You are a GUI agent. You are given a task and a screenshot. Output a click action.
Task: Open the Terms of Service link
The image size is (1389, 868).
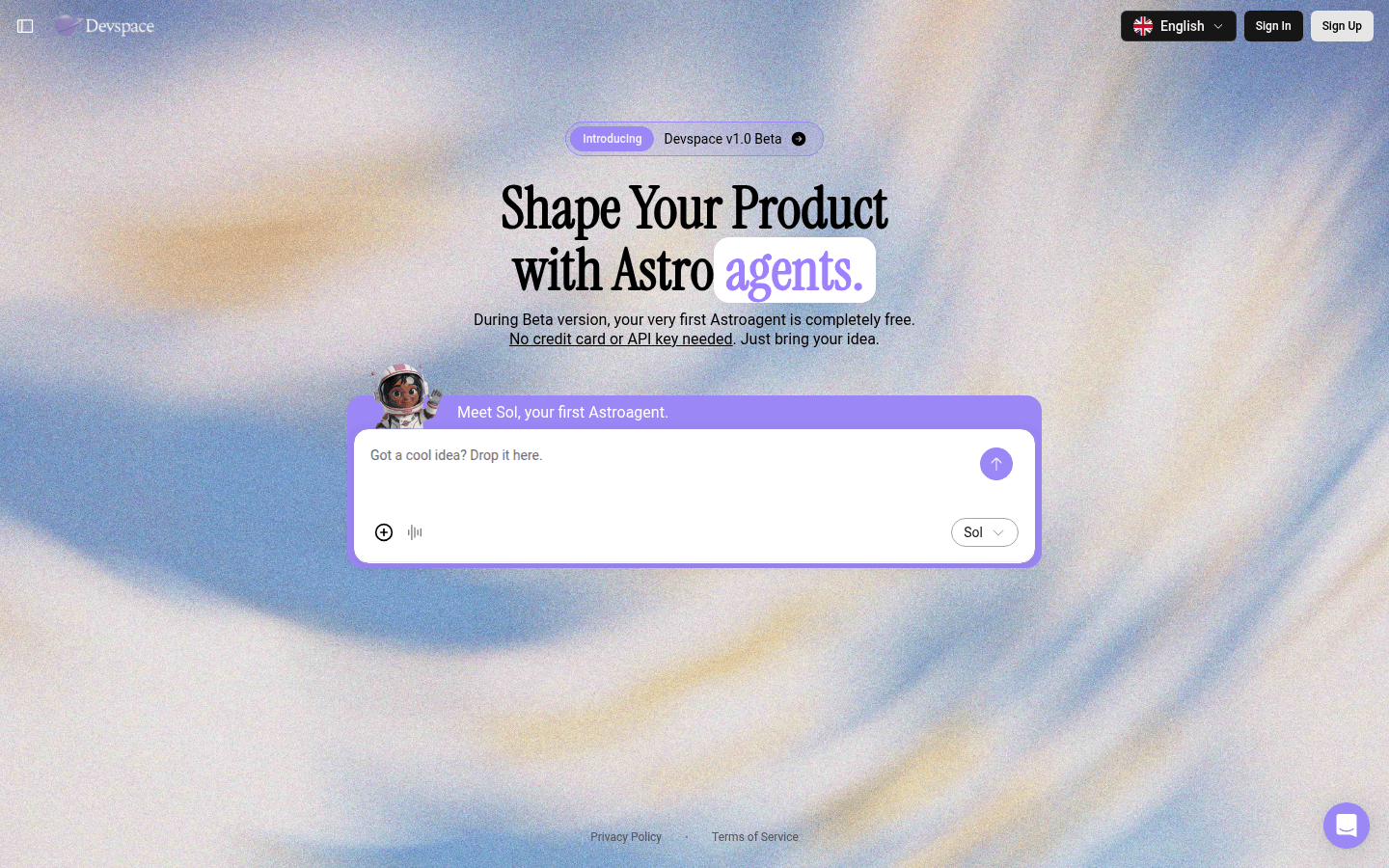pyautogui.click(x=754, y=837)
